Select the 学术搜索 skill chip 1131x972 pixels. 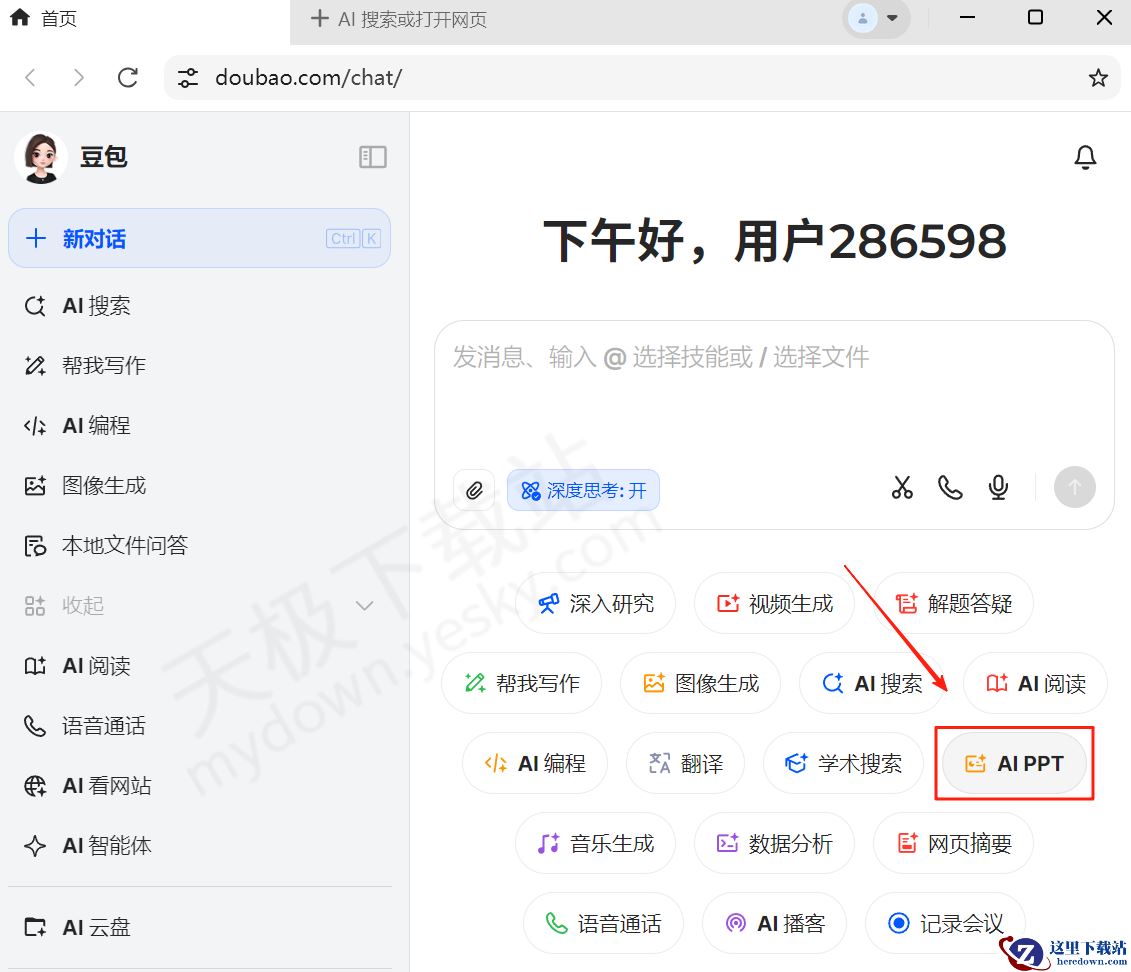point(843,763)
